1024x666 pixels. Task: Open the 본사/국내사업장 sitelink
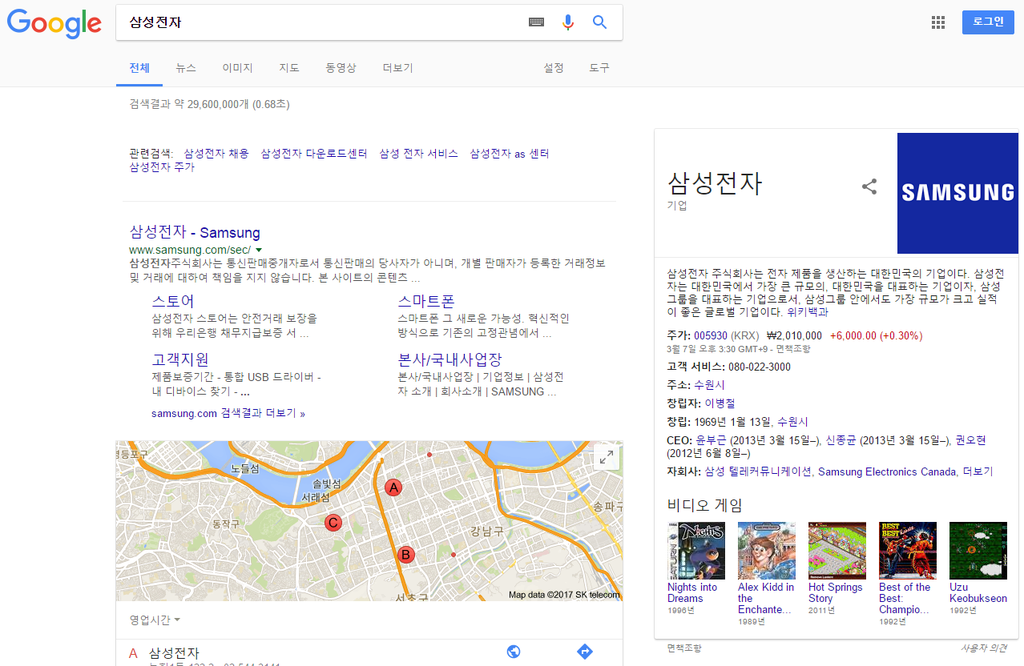(x=450, y=360)
